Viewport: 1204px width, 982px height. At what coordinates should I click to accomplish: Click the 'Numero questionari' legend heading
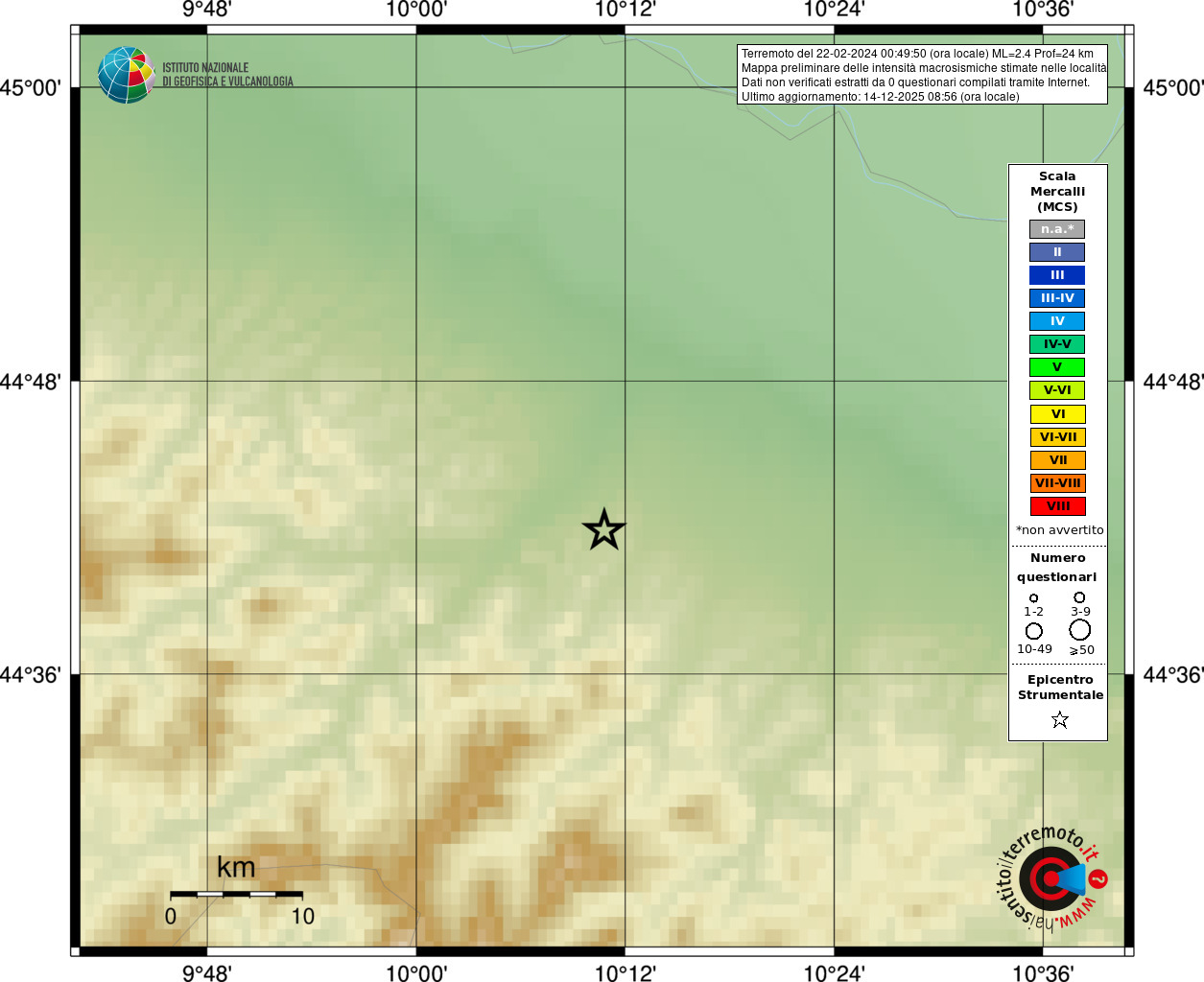click(1057, 568)
